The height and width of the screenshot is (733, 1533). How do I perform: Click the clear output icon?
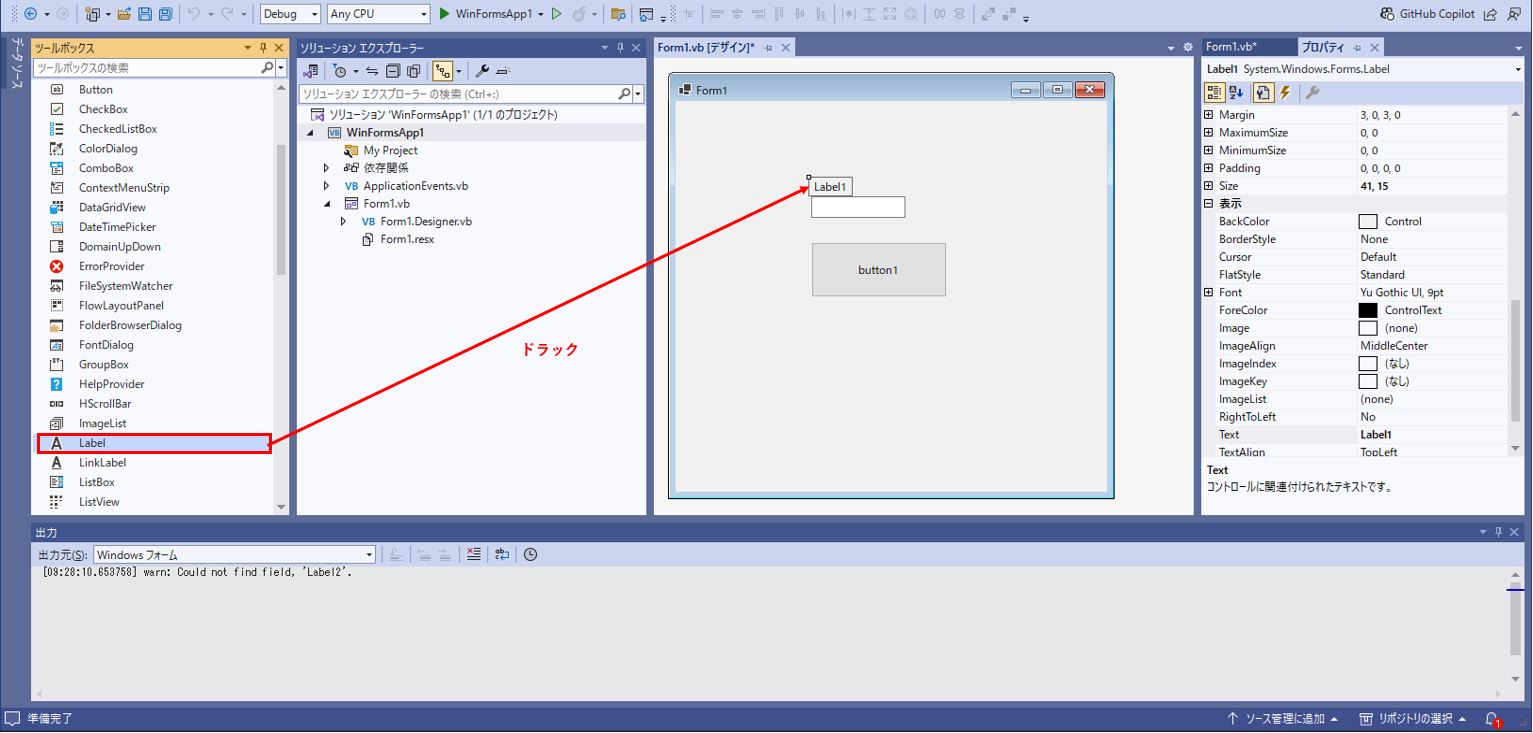click(474, 554)
